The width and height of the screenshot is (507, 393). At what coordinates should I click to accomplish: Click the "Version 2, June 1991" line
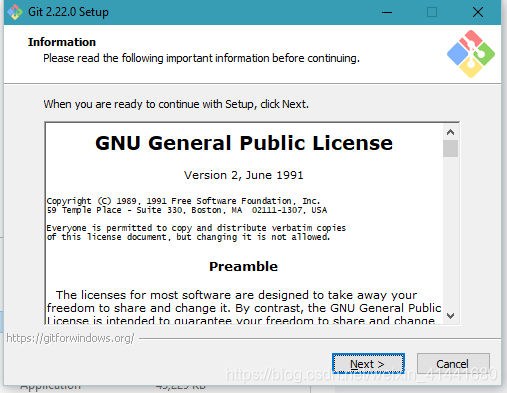coord(244,175)
